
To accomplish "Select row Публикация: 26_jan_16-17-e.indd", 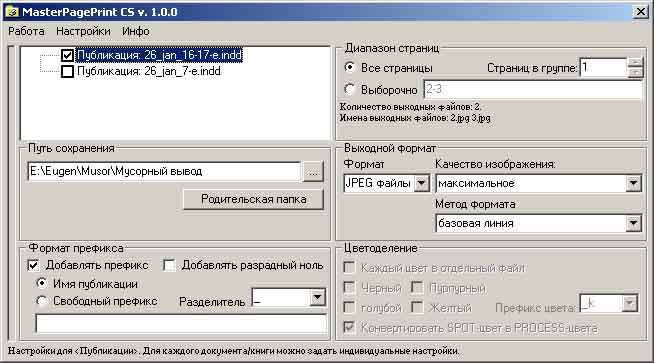I will (x=159, y=55).
